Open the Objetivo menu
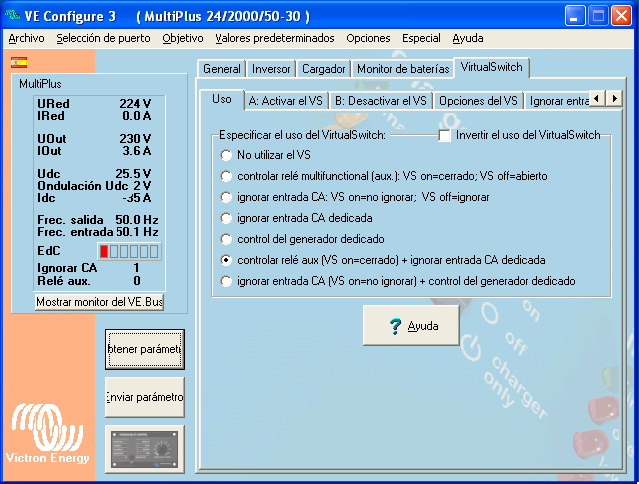This screenshot has height=484, width=639. 183,38
